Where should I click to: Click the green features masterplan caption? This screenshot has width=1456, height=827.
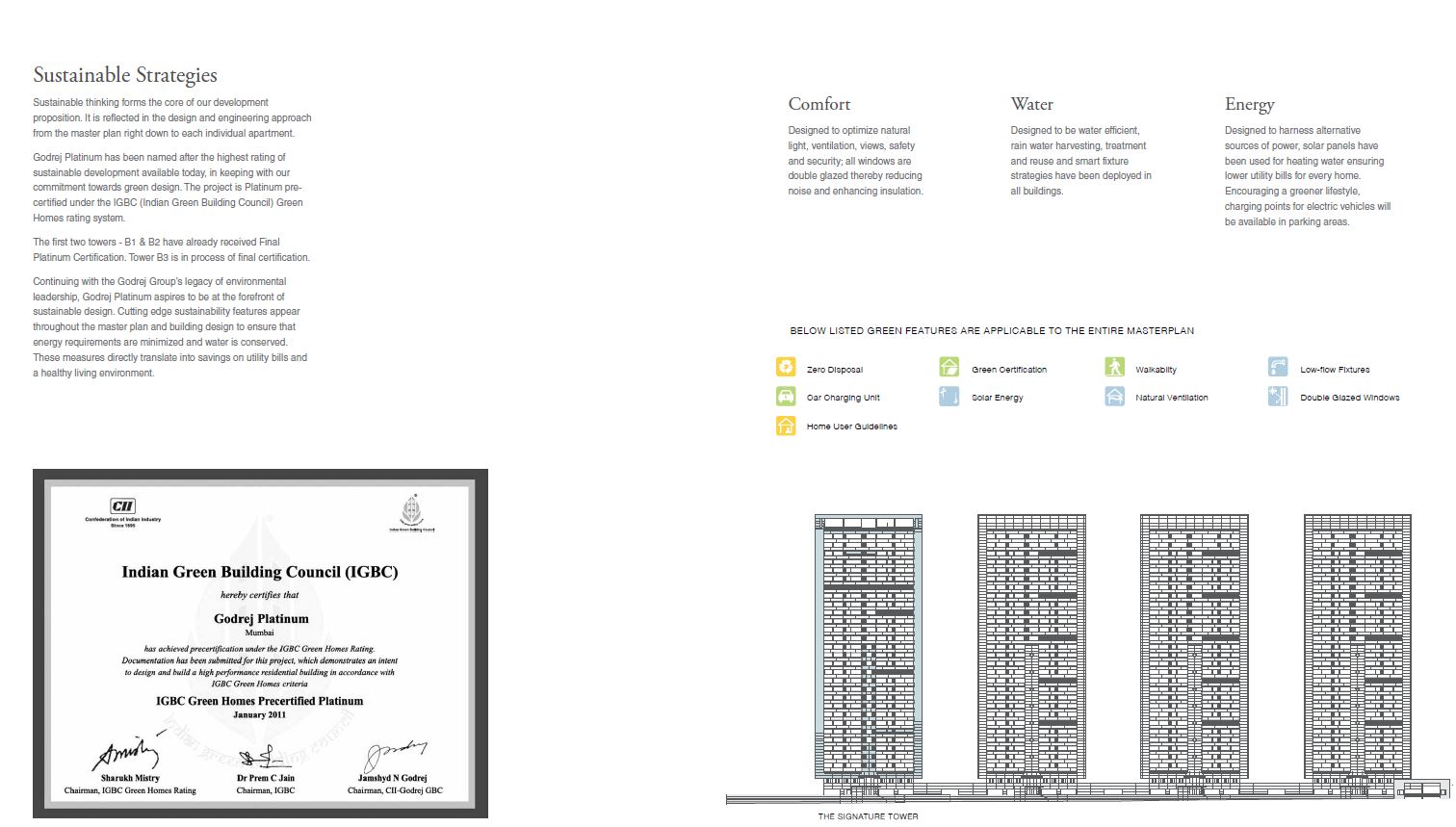[992, 330]
